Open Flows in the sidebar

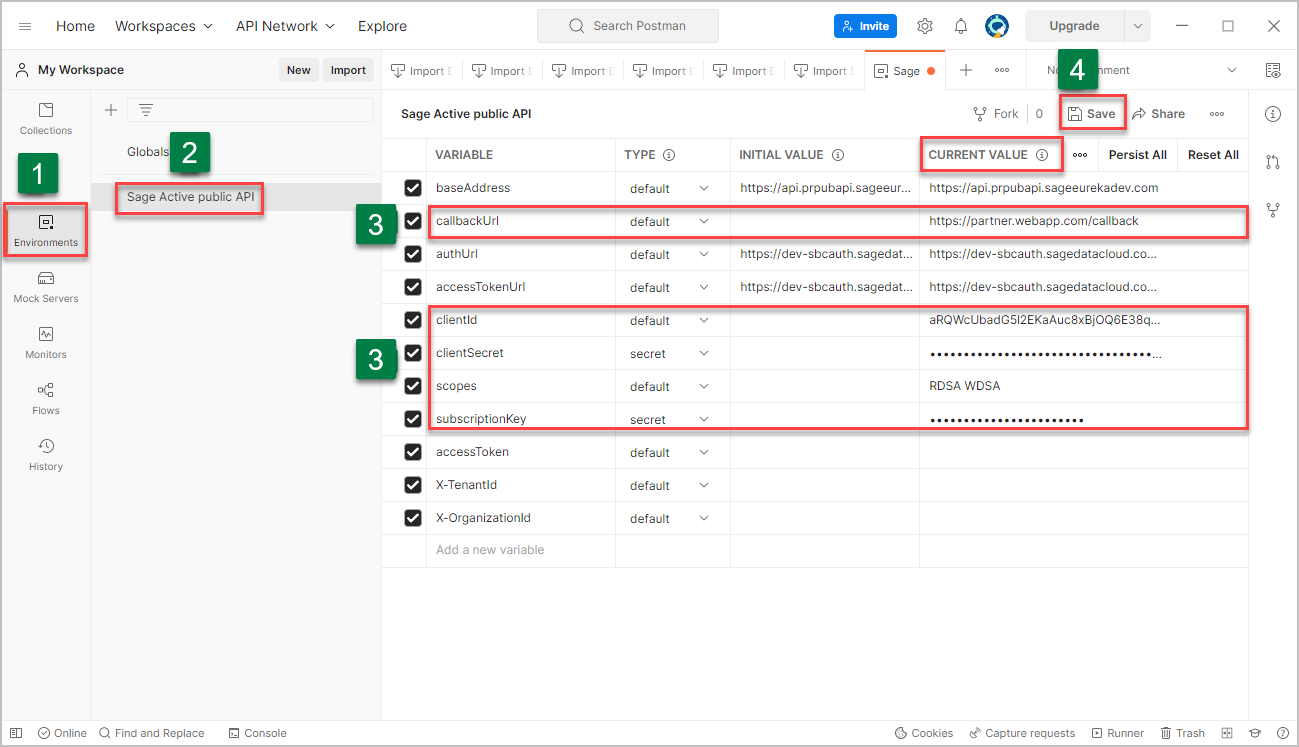[46, 398]
